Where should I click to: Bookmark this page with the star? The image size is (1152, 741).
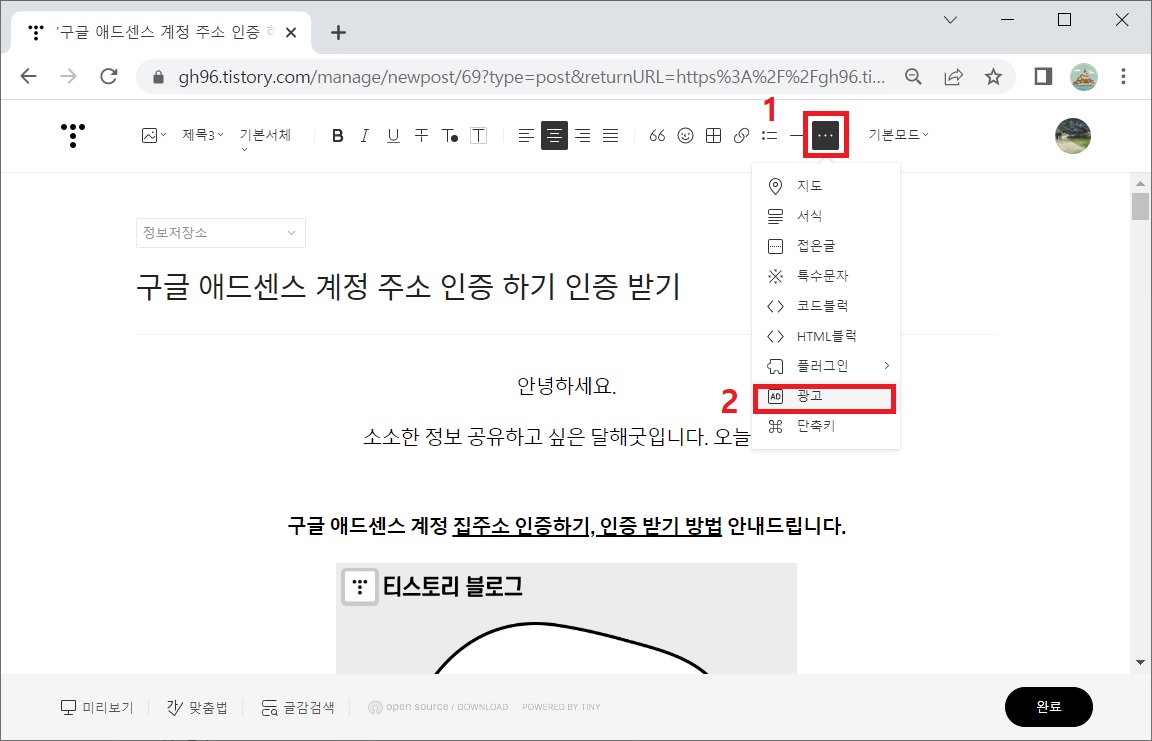click(x=993, y=76)
